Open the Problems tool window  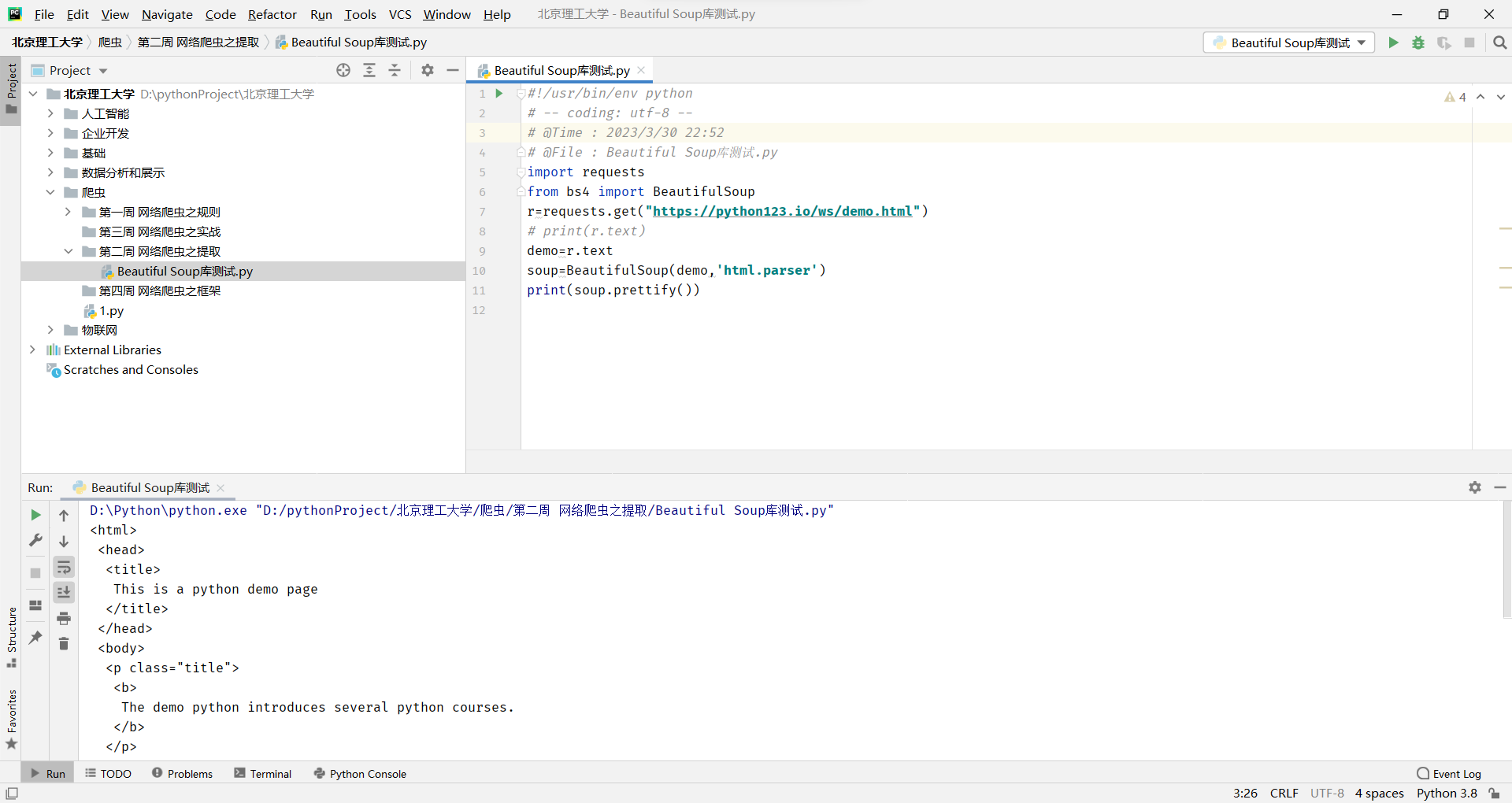(x=182, y=773)
